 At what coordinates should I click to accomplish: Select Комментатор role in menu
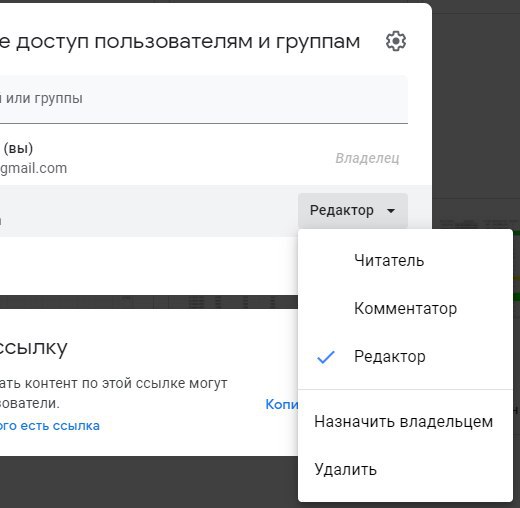tap(405, 308)
